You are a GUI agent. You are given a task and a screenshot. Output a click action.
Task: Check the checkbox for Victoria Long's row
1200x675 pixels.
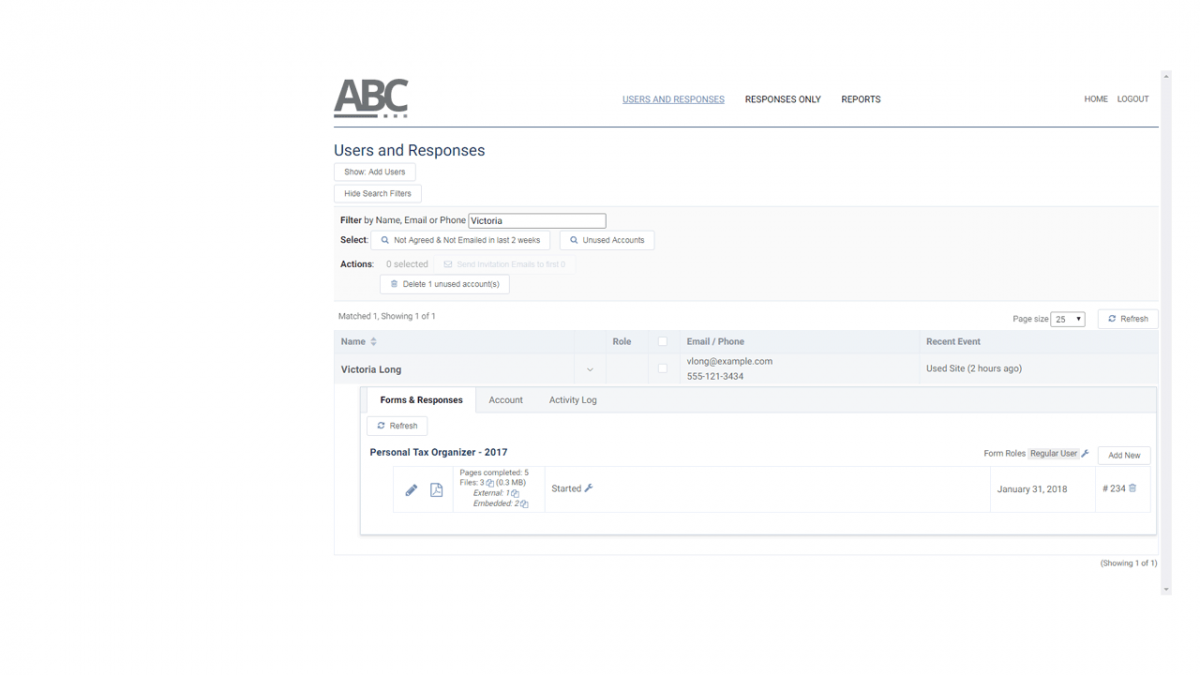click(662, 369)
